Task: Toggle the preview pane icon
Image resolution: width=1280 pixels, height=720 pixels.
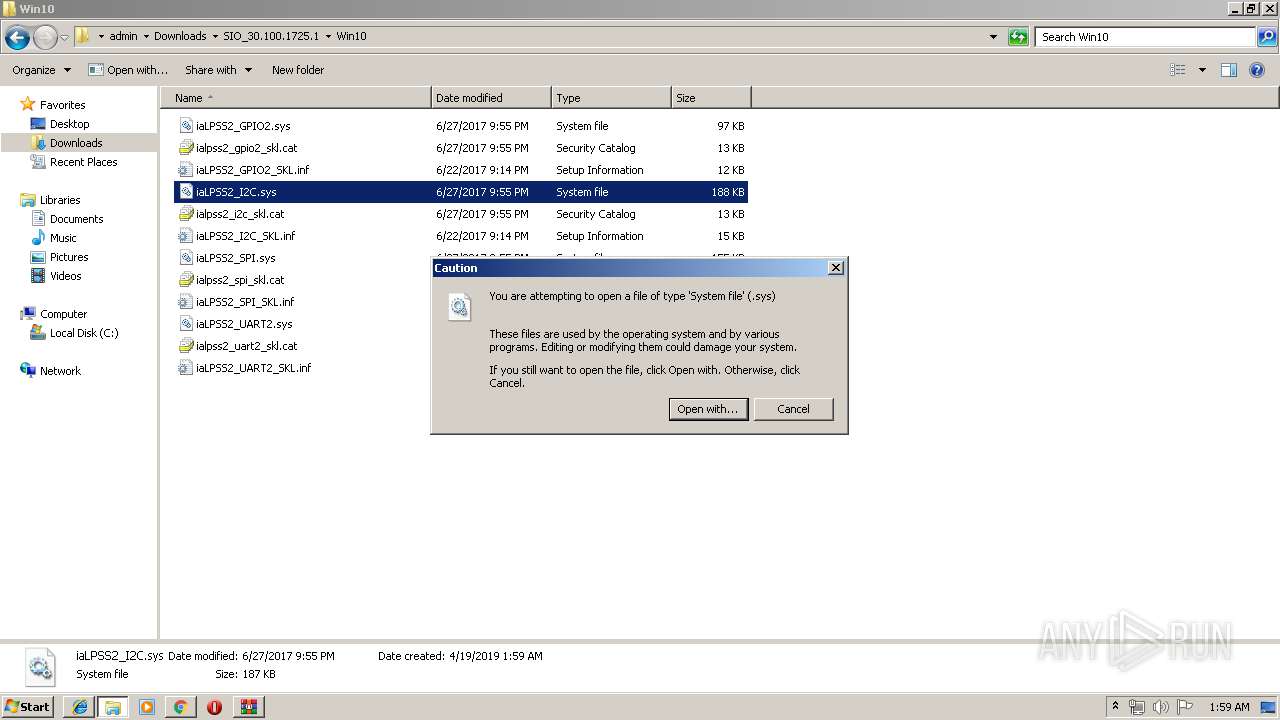Action: [1229, 70]
